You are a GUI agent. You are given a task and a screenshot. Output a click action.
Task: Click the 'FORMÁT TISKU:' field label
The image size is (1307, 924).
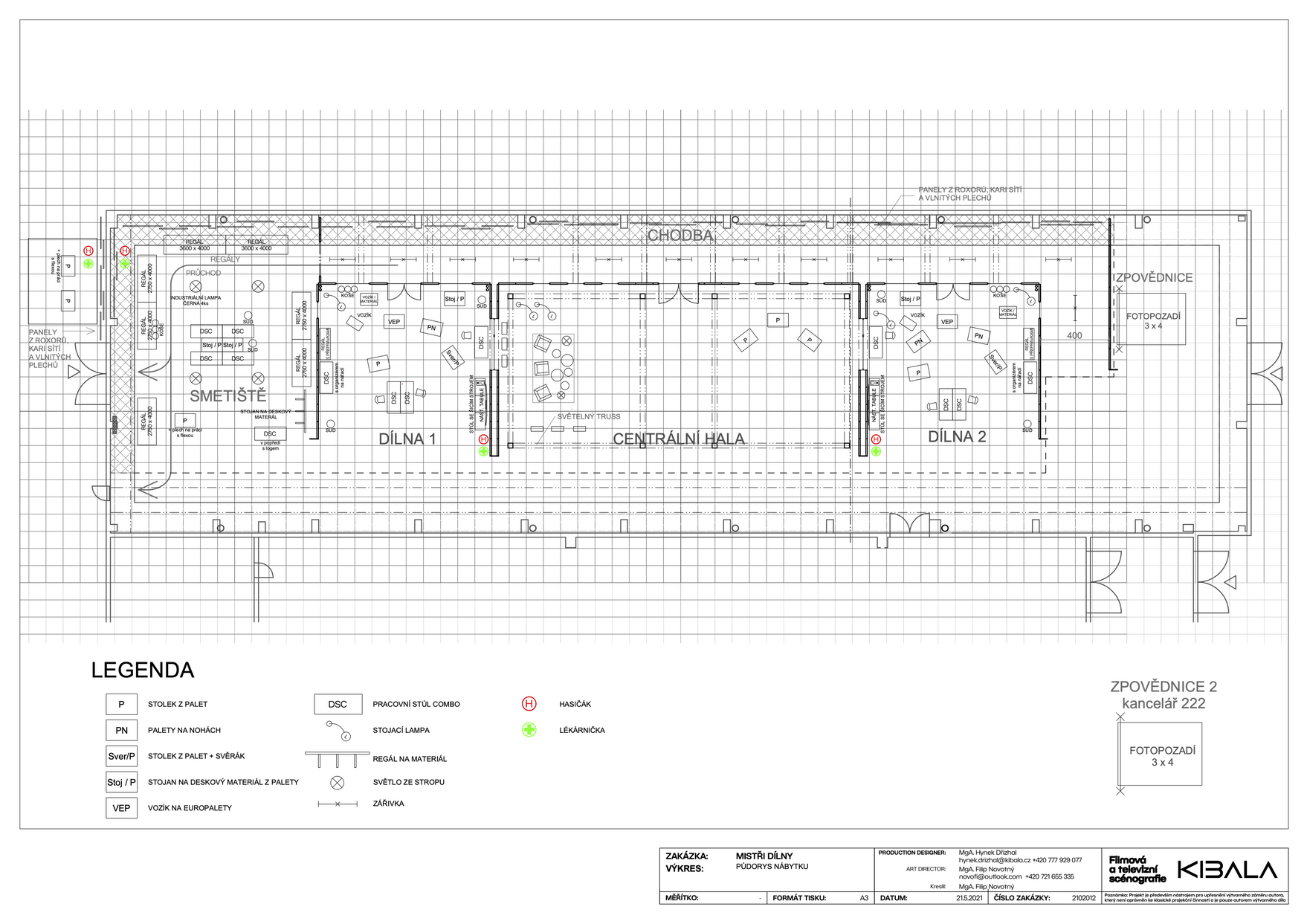[x=799, y=898]
